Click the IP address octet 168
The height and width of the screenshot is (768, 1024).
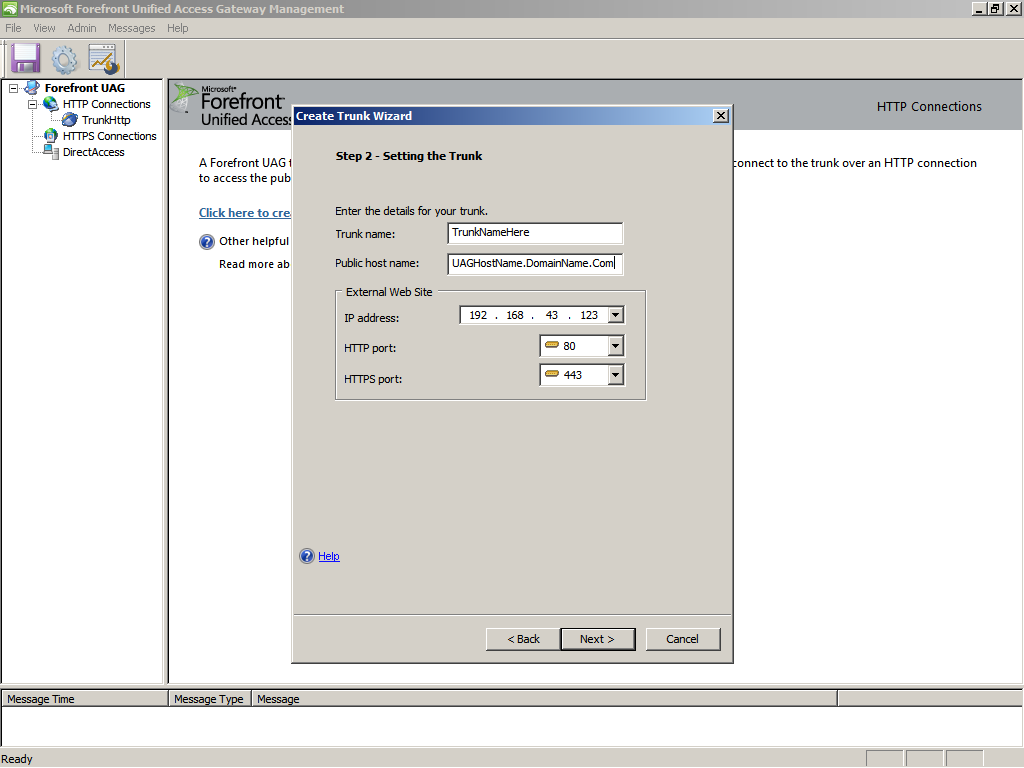coord(515,315)
